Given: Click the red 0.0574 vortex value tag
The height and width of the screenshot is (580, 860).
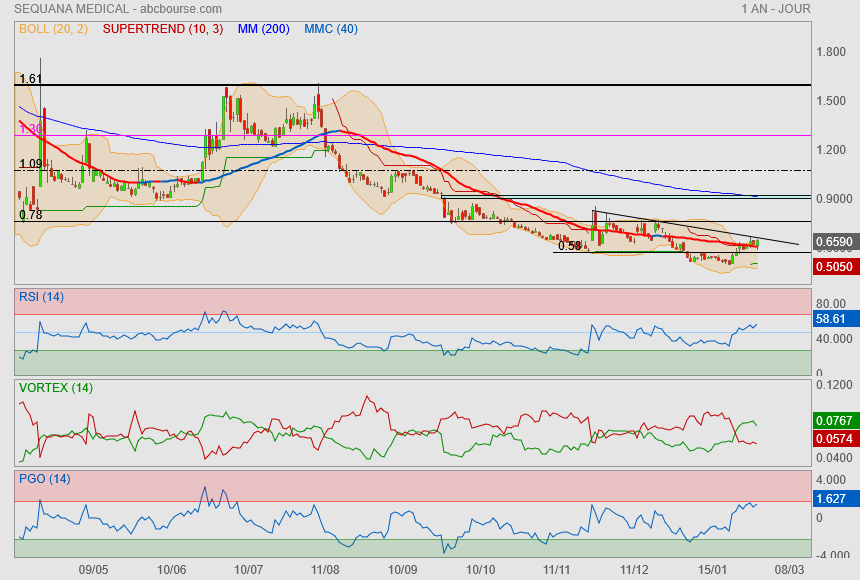Looking at the screenshot, I should tap(833, 439).
